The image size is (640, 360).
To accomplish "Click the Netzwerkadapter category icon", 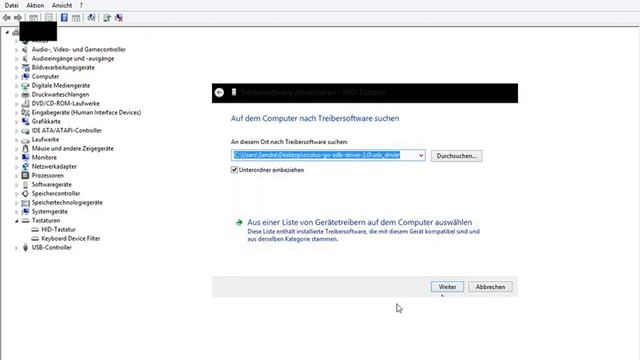I will click(25, 166).
